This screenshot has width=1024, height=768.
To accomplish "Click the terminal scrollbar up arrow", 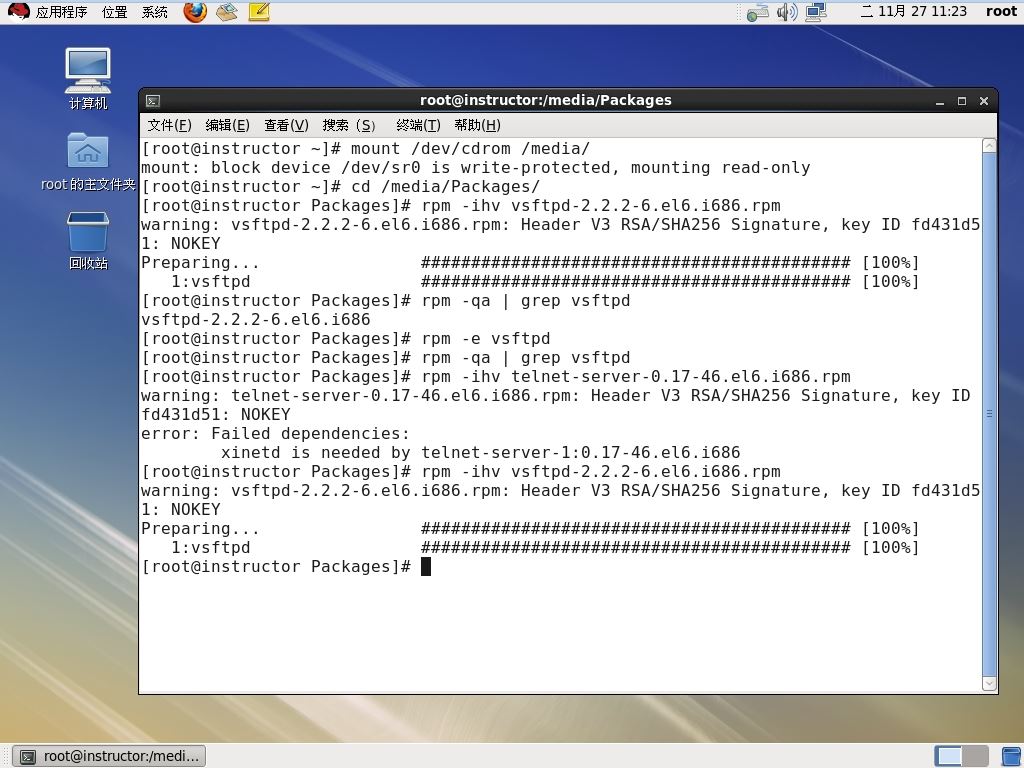I will point(989,146).
